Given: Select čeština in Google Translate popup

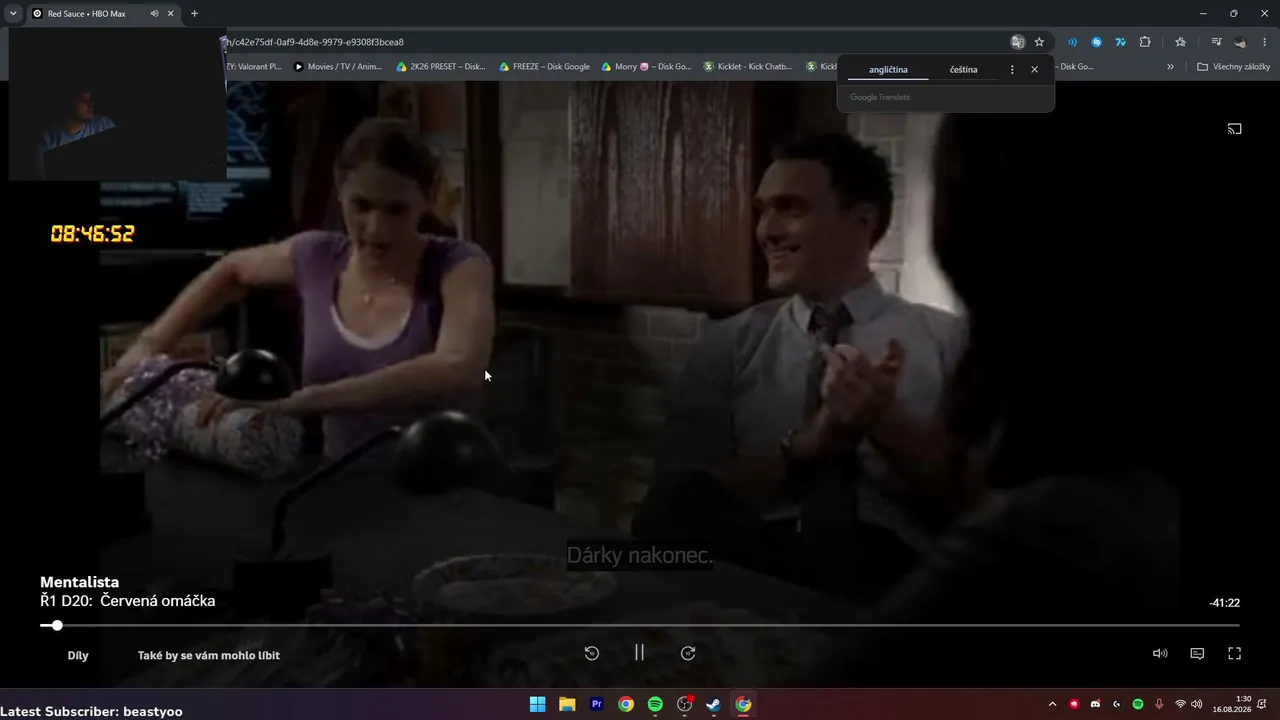Looking at the screenshot, I should [964, 70].
